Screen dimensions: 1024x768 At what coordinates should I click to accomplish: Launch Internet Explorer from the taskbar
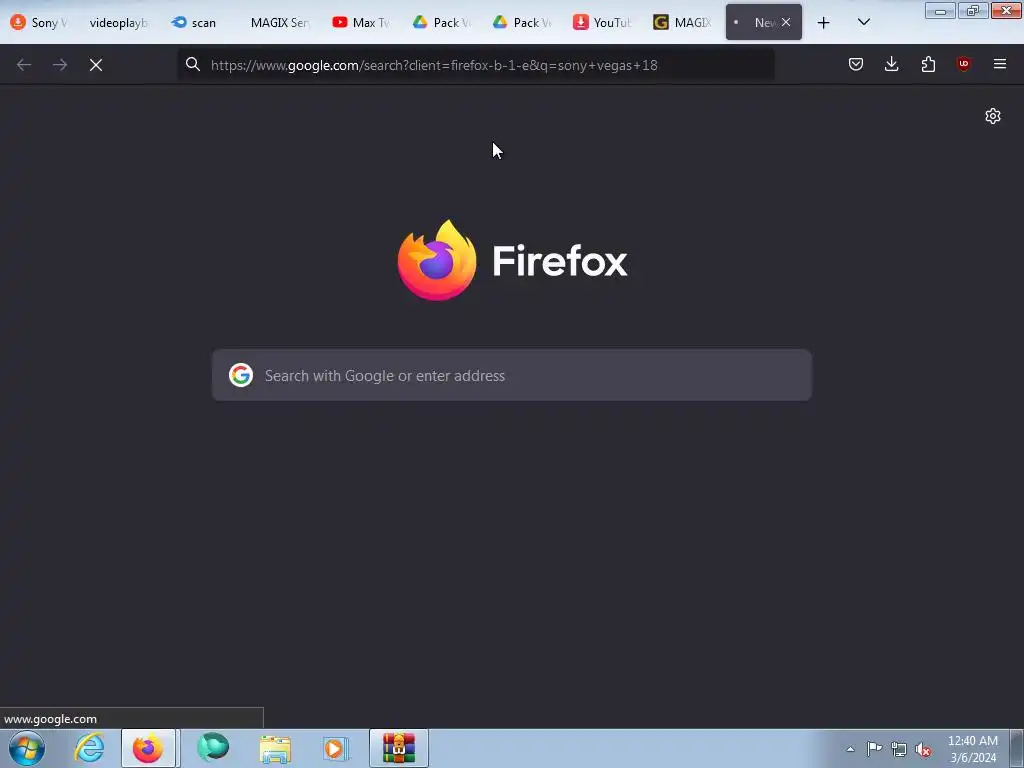click(89, 748)
